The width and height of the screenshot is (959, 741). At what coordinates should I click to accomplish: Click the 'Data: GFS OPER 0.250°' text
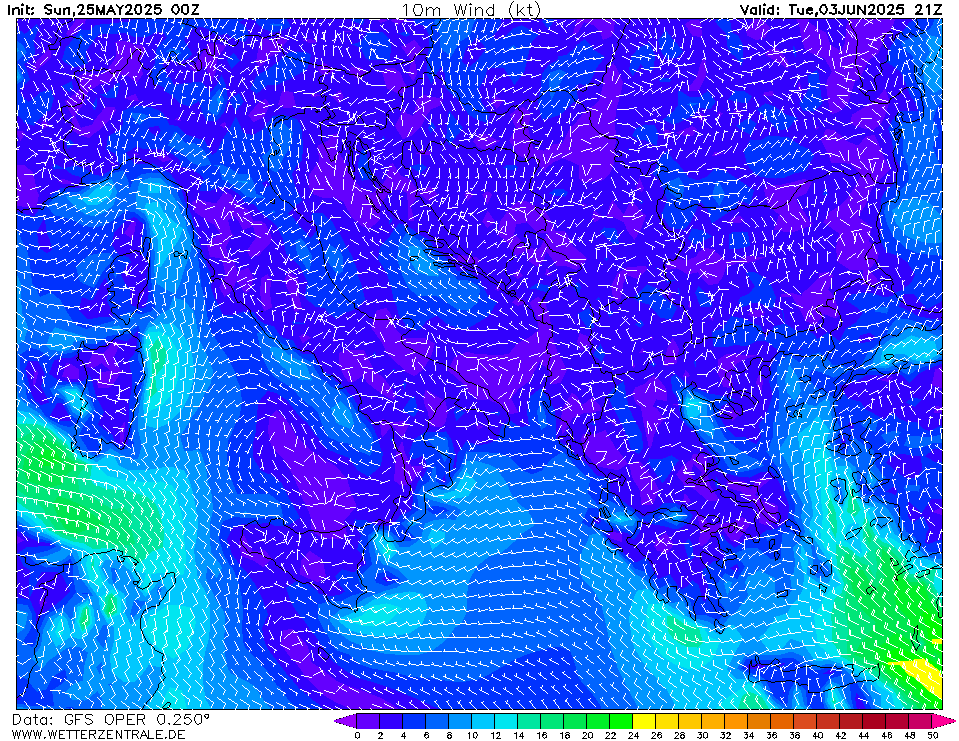coord(110,720)
